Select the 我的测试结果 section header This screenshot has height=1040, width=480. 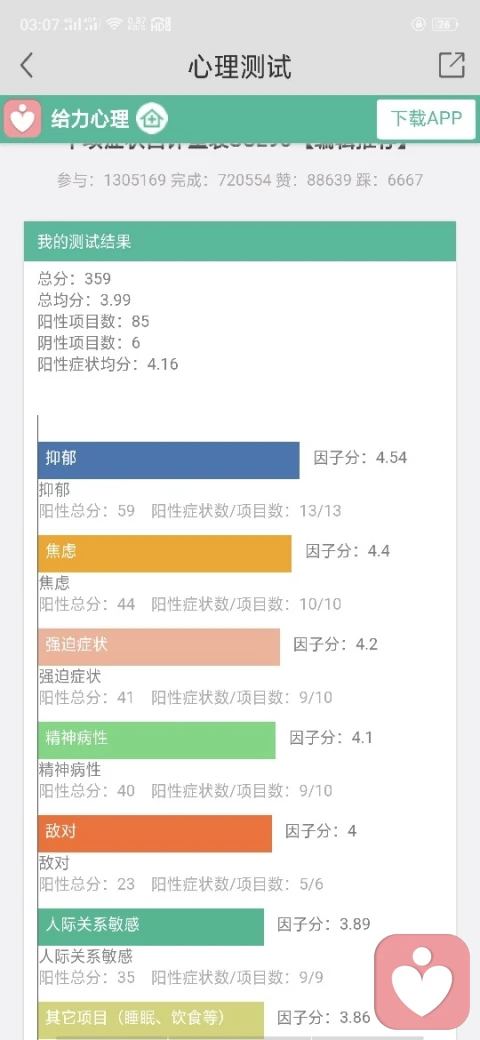[240, 241]
